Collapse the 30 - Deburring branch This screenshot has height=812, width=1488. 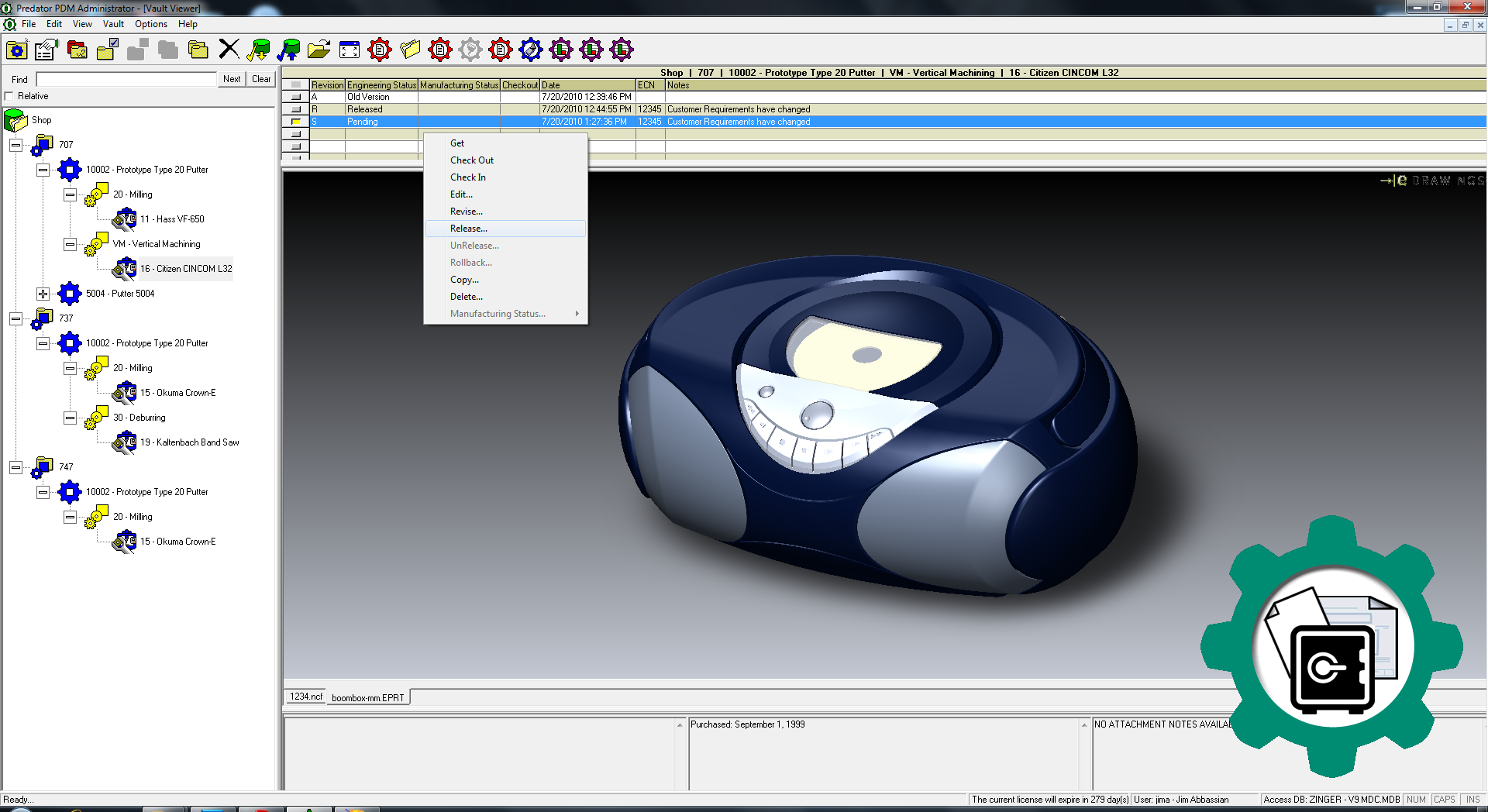70,418
